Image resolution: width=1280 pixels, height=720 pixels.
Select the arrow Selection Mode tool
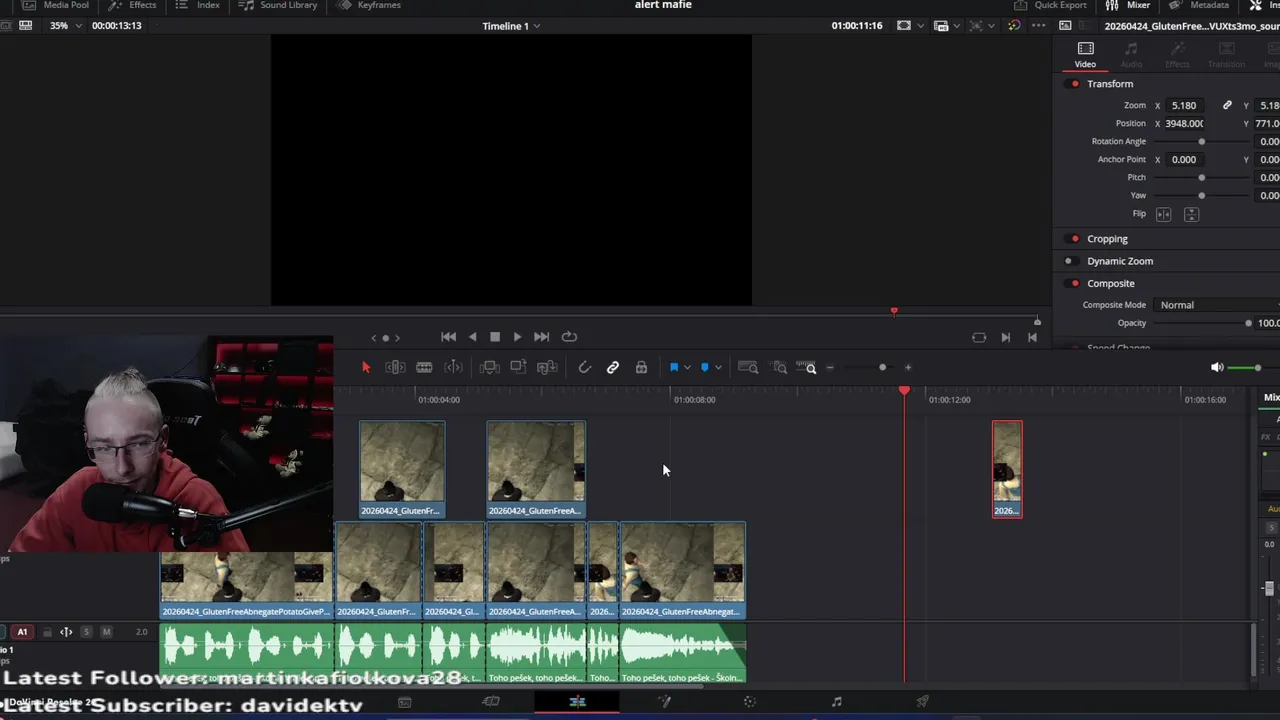pos(366,368)
